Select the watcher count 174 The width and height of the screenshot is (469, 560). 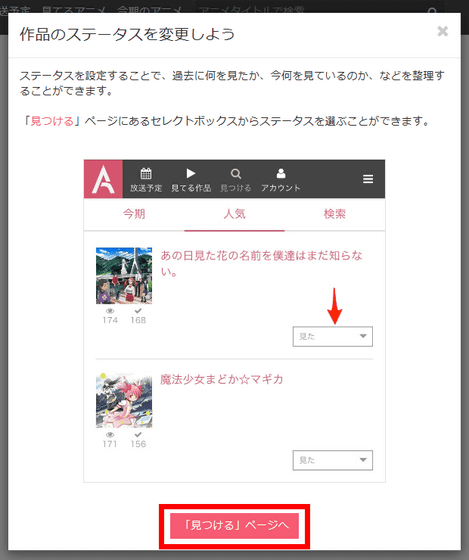coord(110,320)
